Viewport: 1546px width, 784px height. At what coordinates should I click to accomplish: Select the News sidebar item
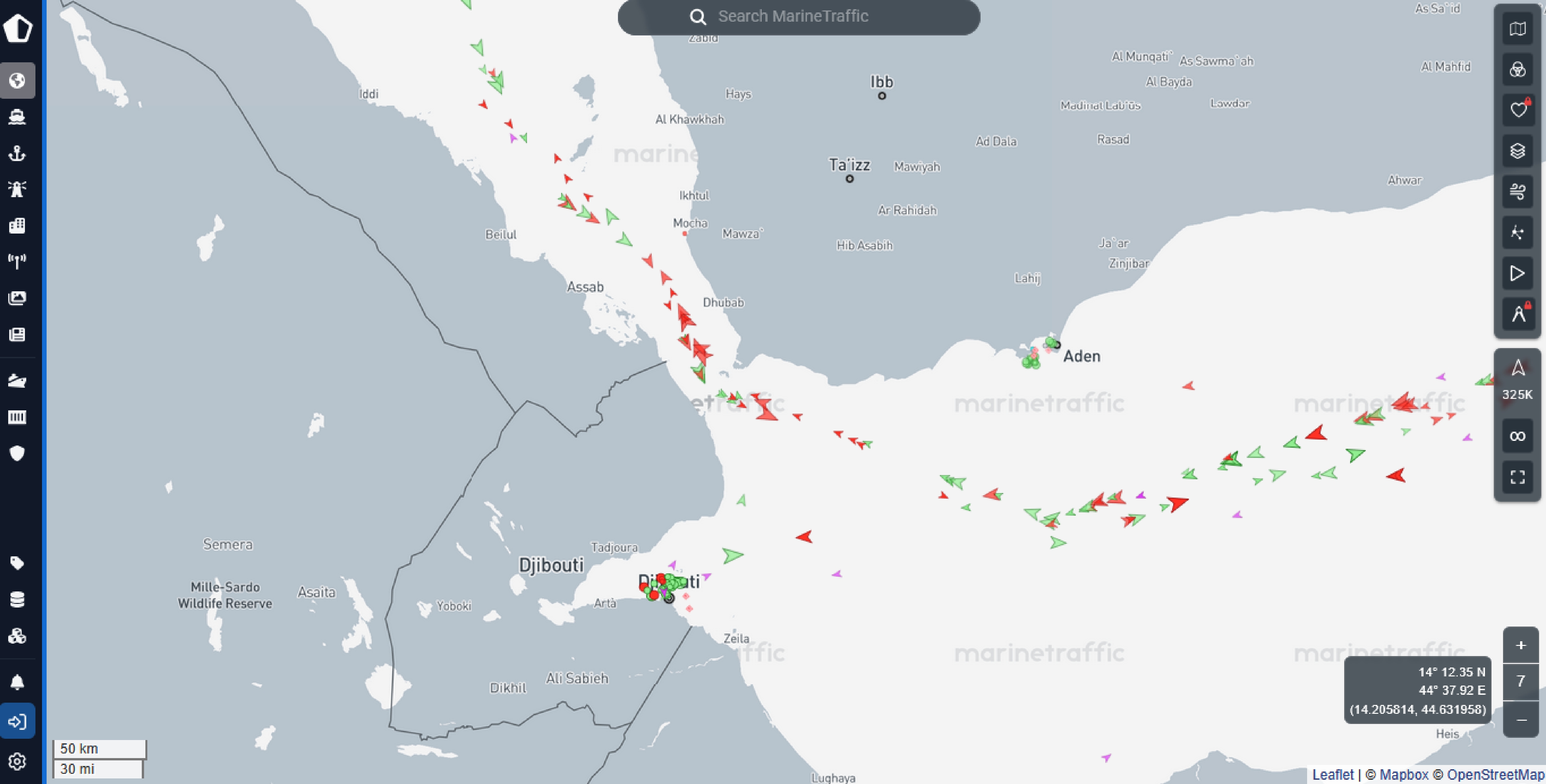[17, 334]
